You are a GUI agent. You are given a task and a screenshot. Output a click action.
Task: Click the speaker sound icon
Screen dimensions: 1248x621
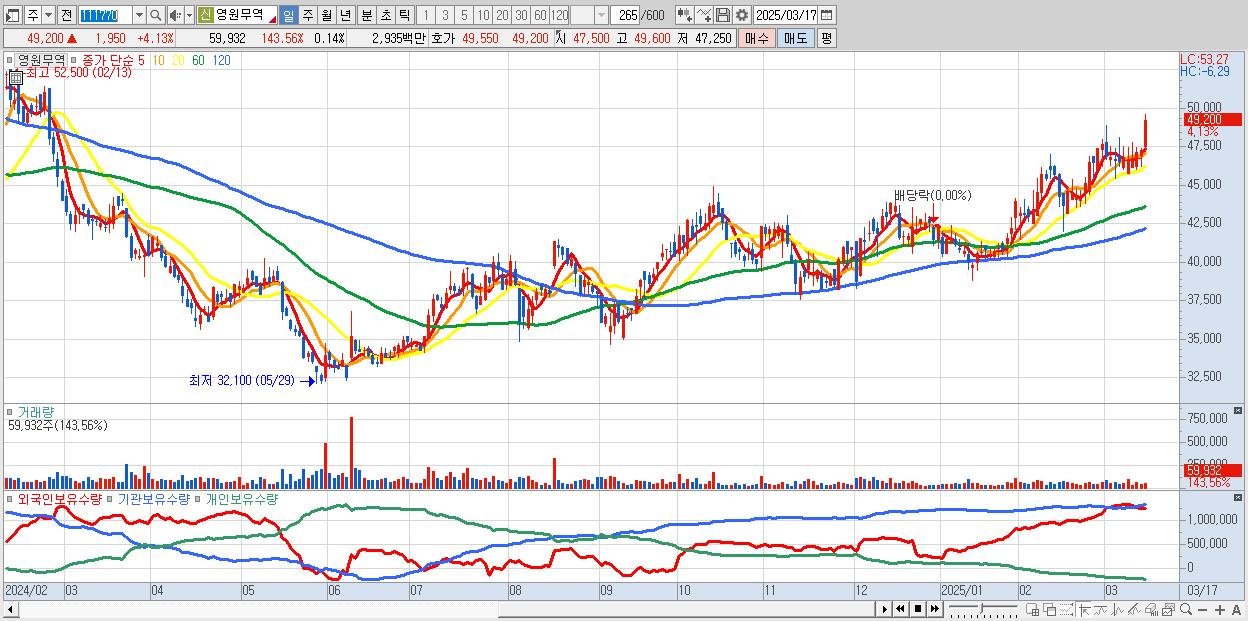tap(175, 16)
